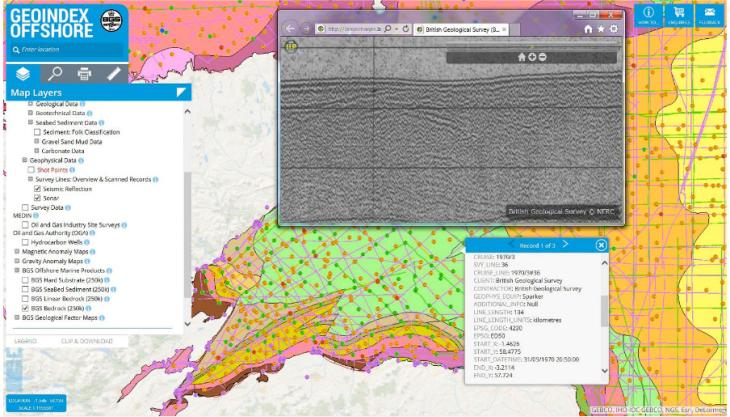Switch to the LEGEND tab
Viewport: 730px width, 417px height.
25,341
